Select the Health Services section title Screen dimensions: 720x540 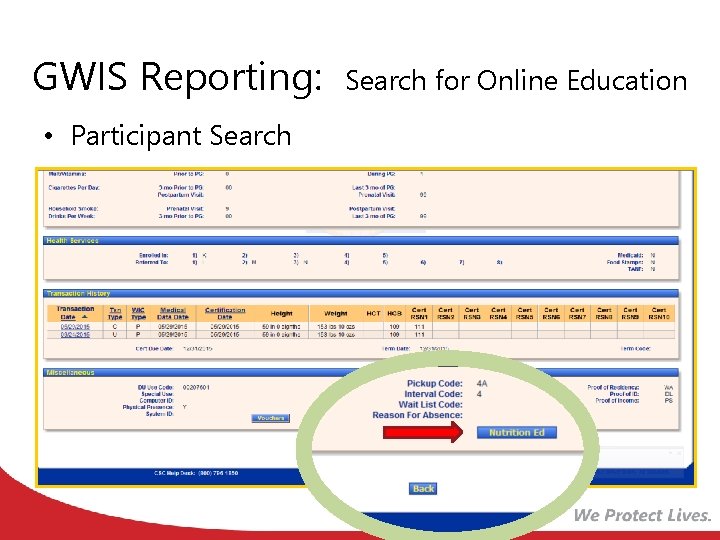(x=72, y=241)
